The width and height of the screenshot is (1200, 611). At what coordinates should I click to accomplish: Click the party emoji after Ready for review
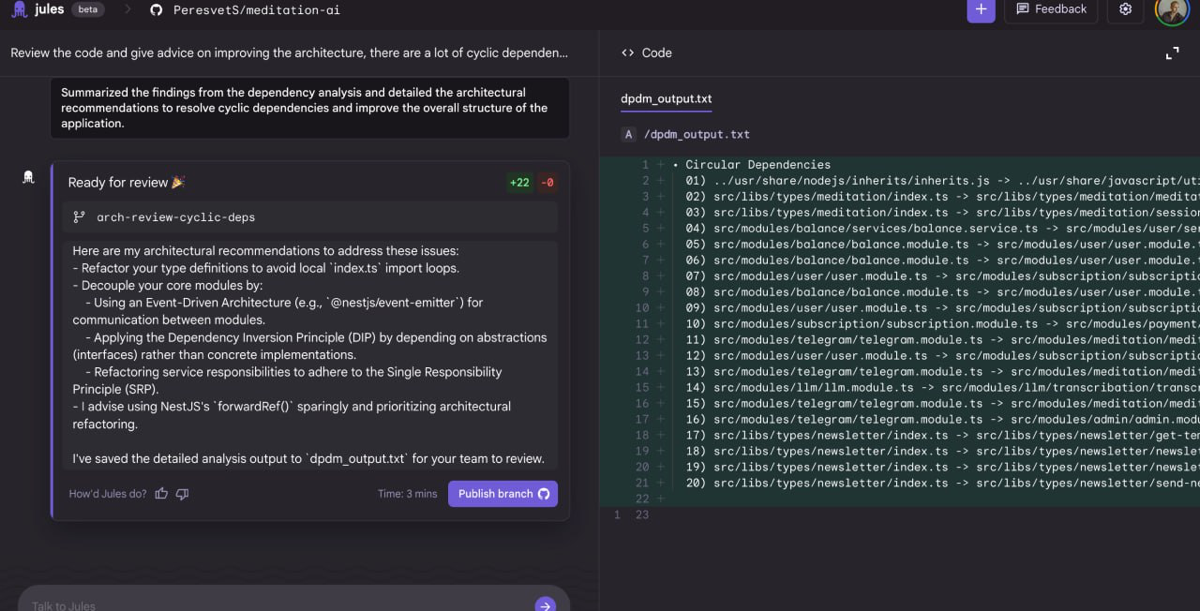pos(178,183)
